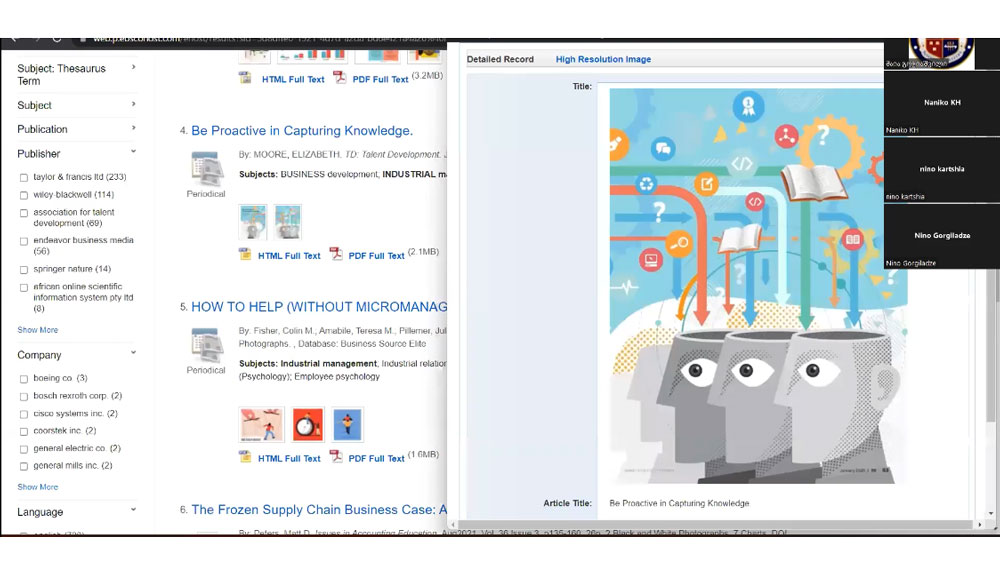Open the stopwatch image thumbnail in result 5

click(x=307, y=424)
